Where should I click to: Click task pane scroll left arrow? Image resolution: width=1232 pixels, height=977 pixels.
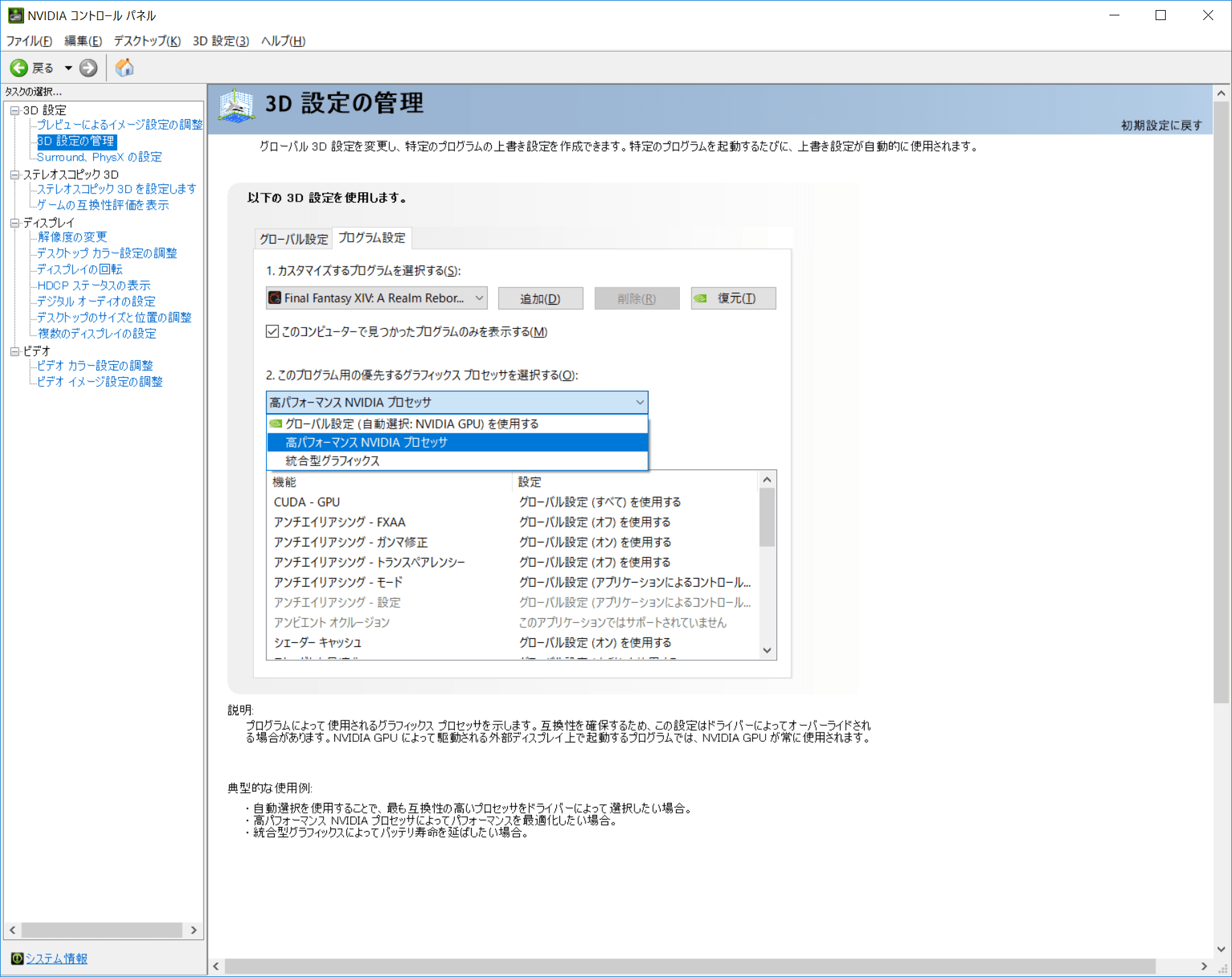pos(12,930)
